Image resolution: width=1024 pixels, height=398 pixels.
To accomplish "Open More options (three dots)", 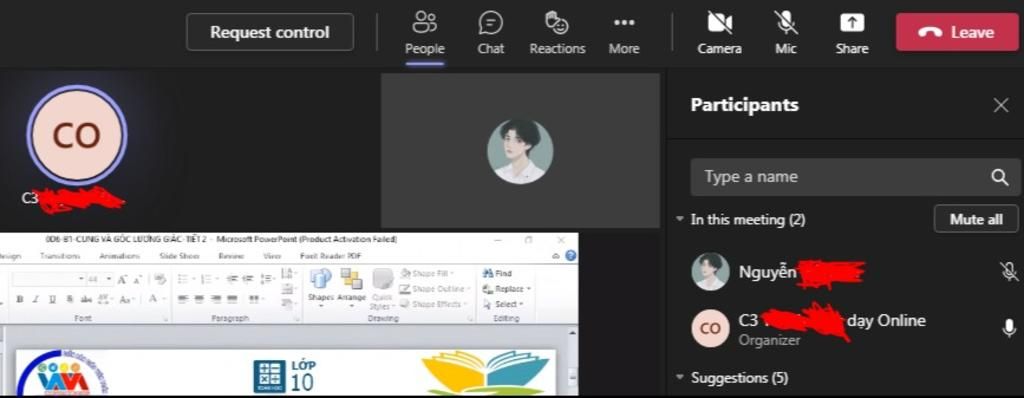I will pos(624,33).
